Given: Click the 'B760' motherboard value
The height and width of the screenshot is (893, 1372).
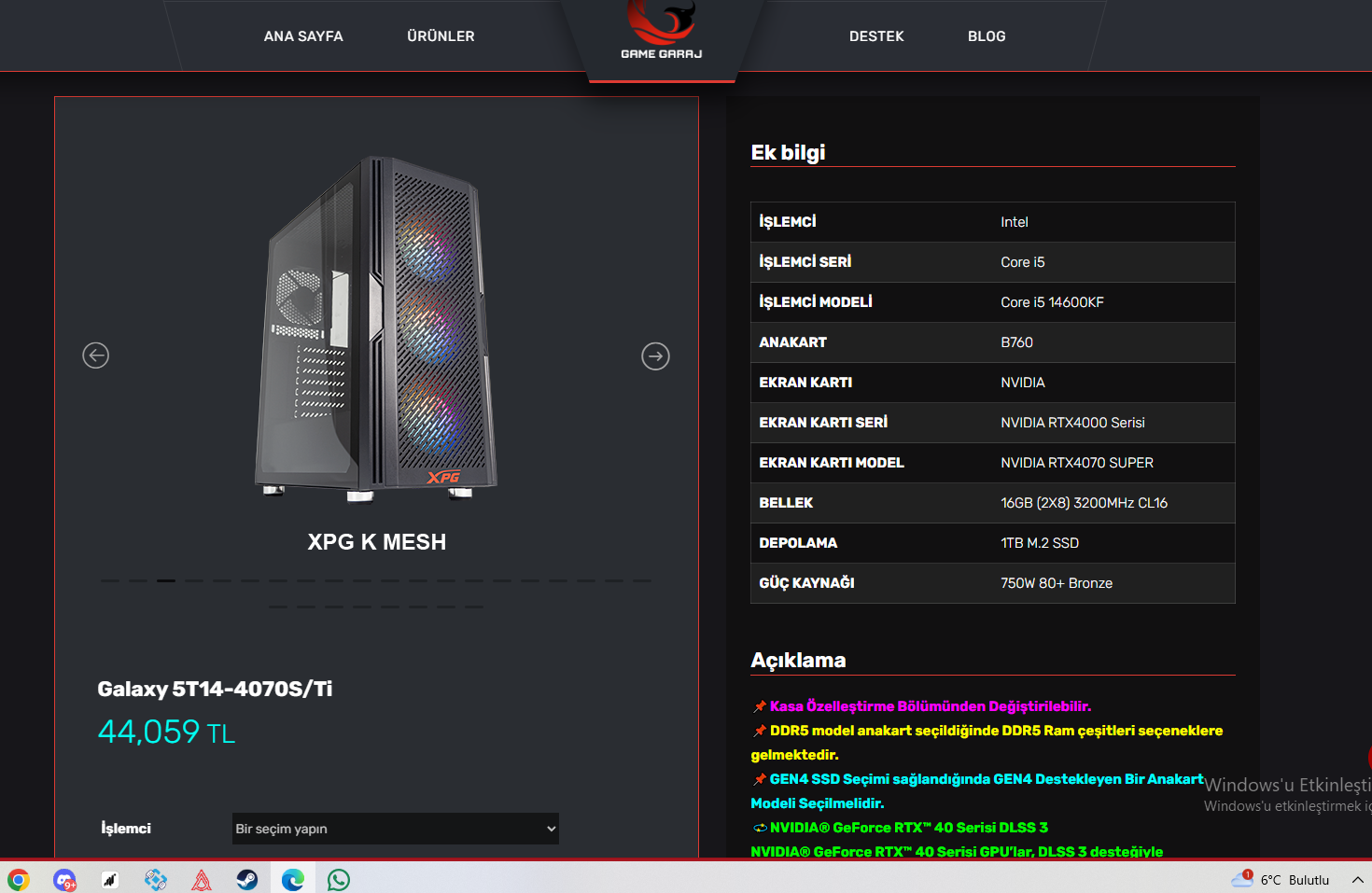Looking at the screenshot, I should click(x=1016, y=342).
